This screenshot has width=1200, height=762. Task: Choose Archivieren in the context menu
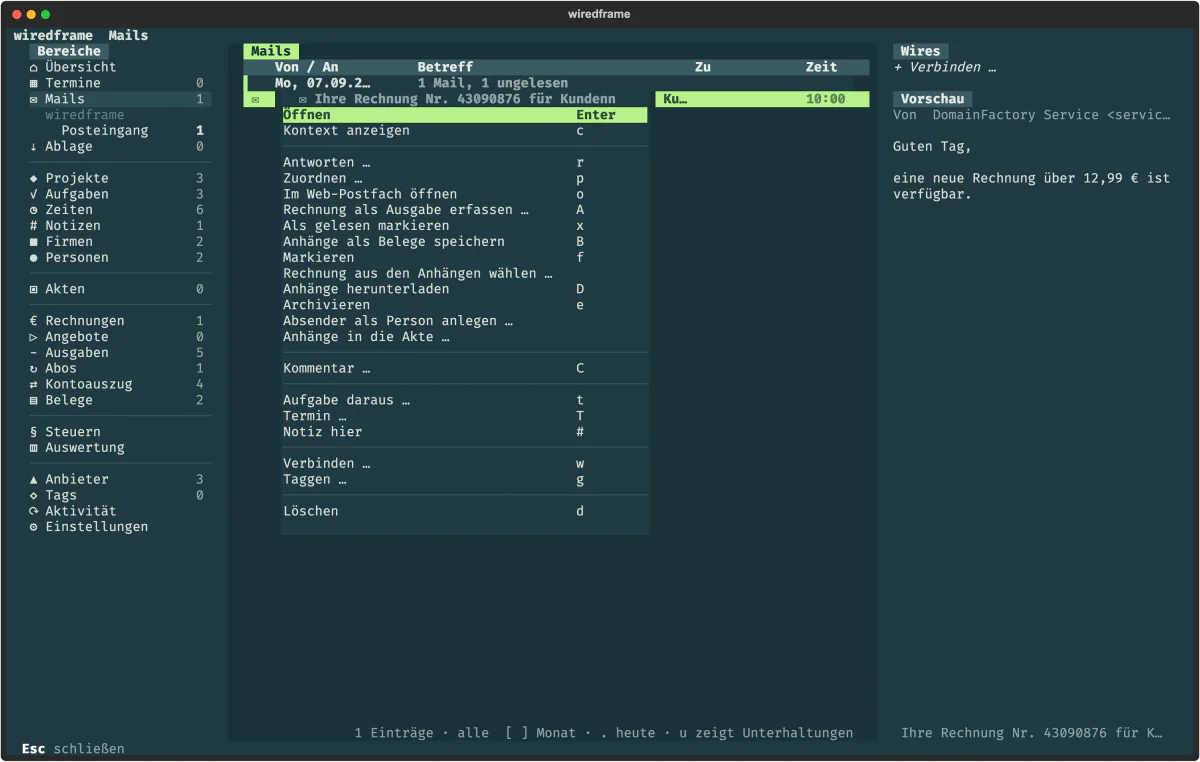pos(465,305)
